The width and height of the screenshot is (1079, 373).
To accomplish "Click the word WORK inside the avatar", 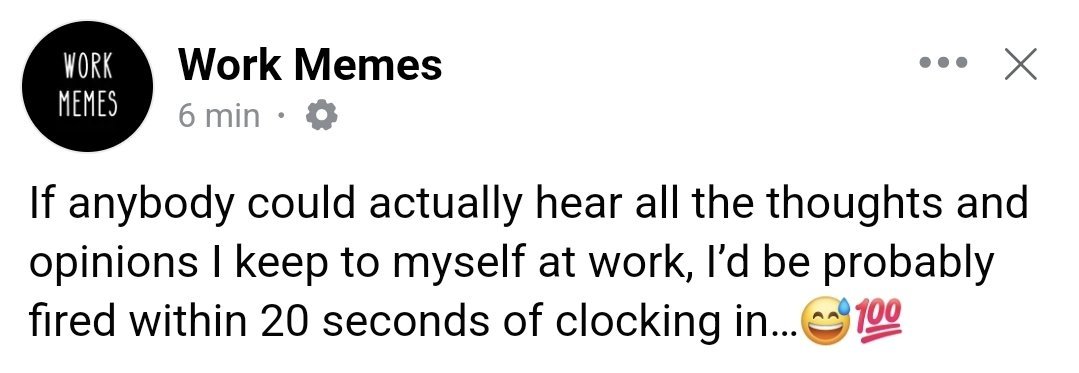I will click(88, 69).
